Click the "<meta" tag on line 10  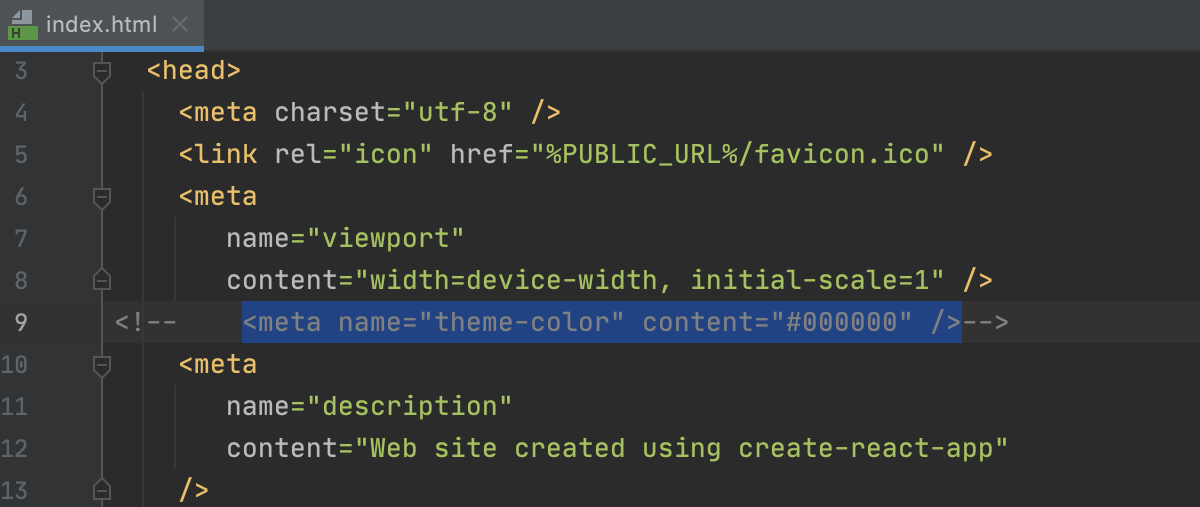tap(218, 364)
